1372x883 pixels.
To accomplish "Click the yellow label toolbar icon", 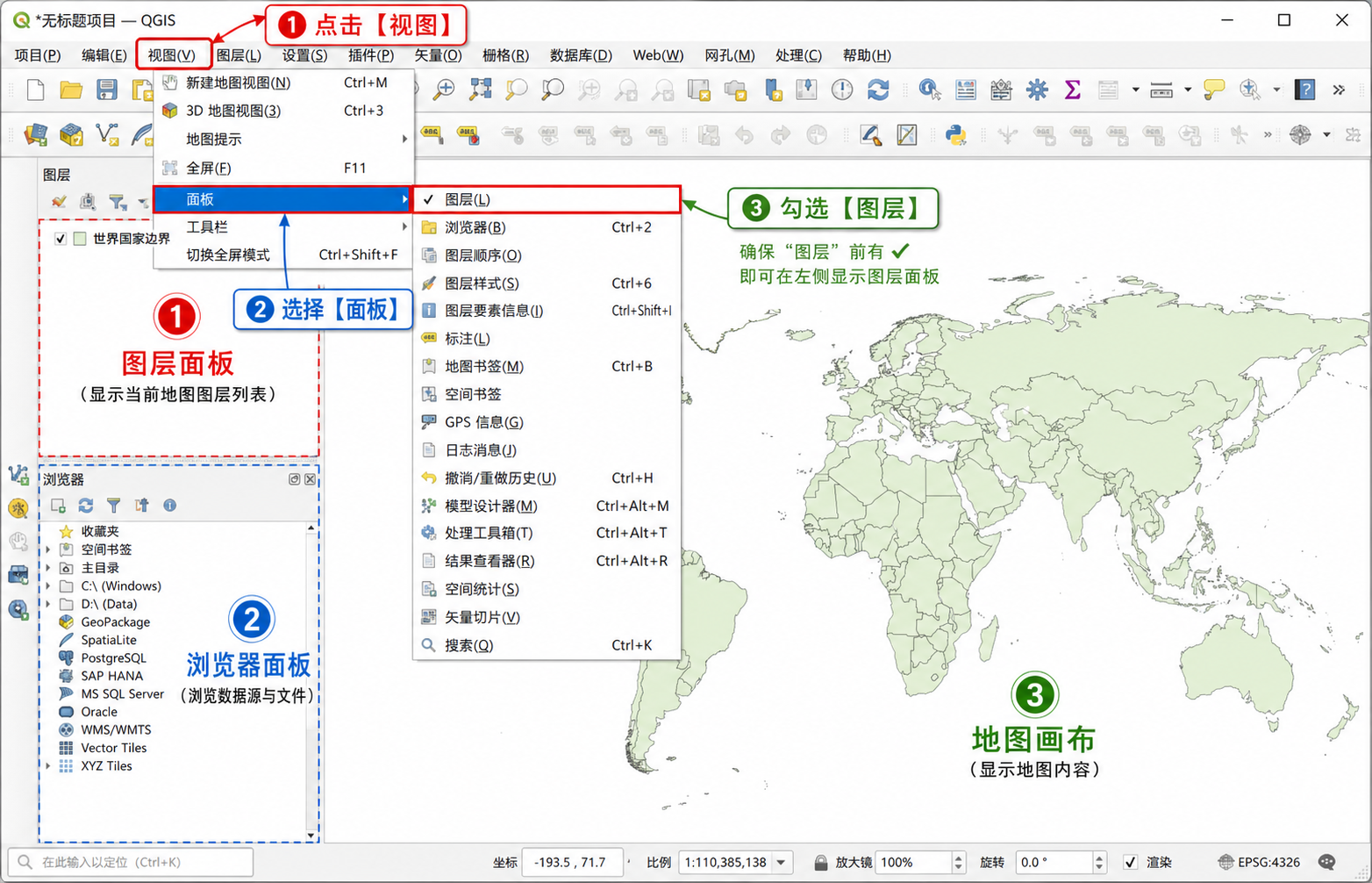I will point(431,134).
